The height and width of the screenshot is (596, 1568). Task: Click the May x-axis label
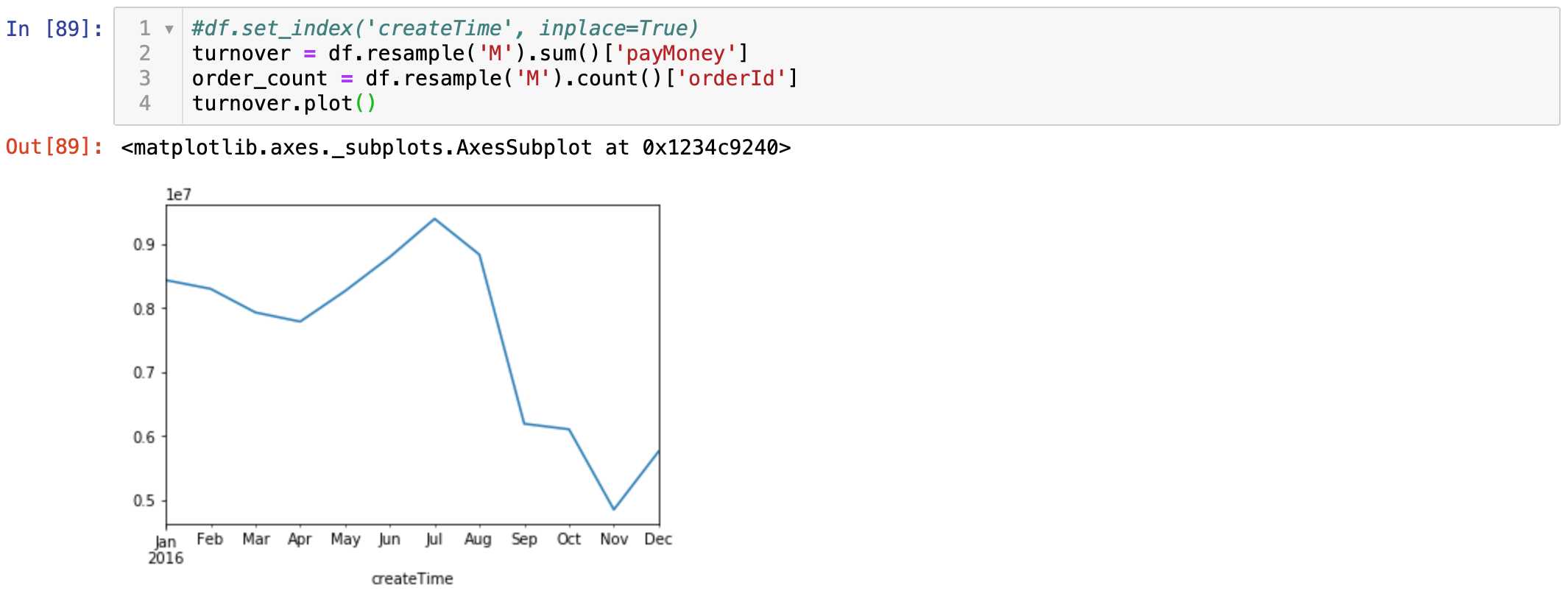click(345, 540)
